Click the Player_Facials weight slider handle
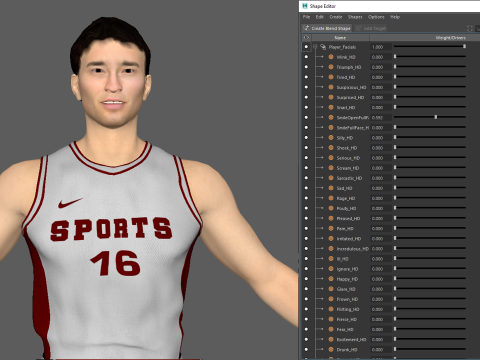This screenshot has height=360, width=480. point(464,46)
